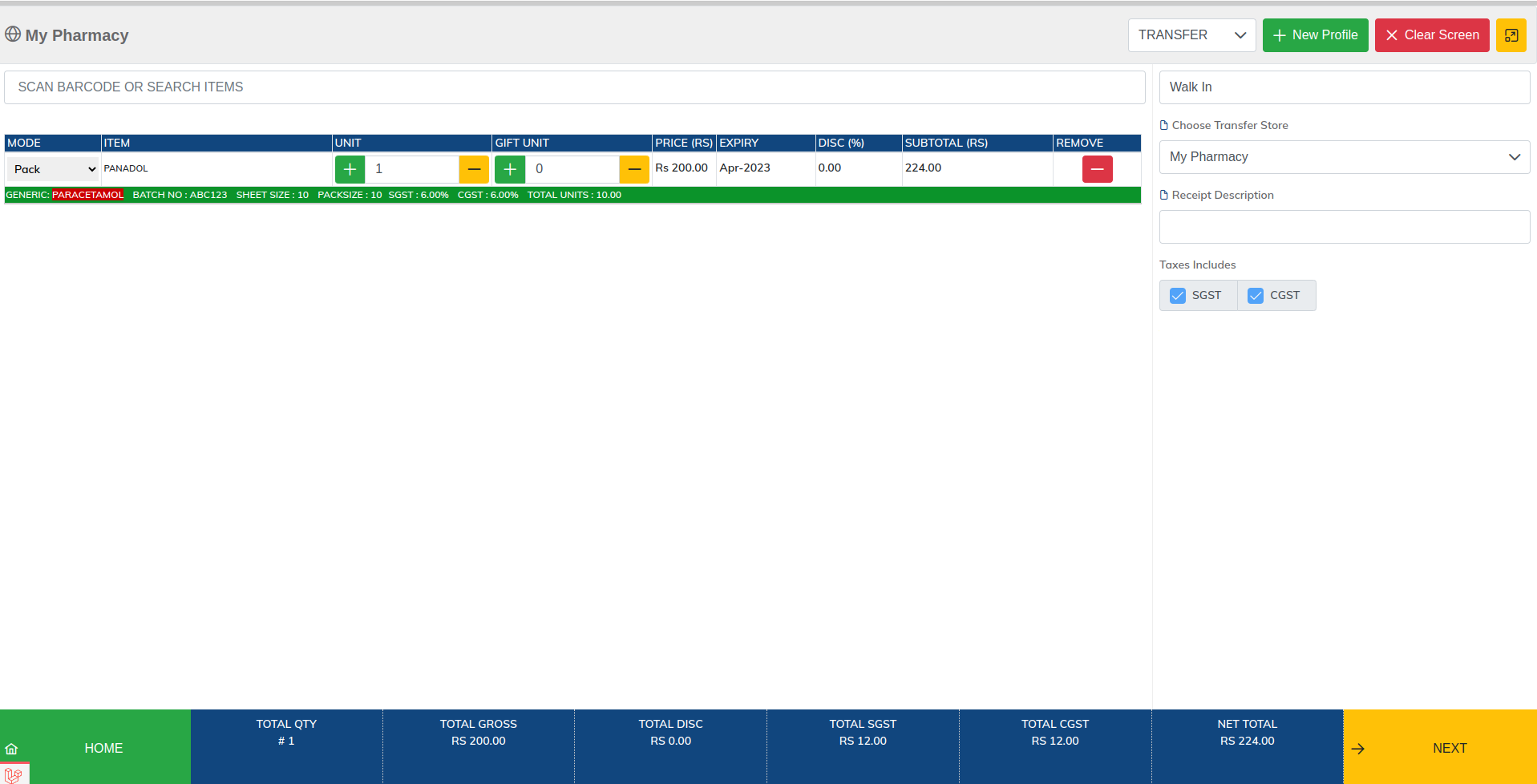Screen dimensions: 1537x784
Task: Remove PANADOL row with red minus button
Action: coord(1097,169)
